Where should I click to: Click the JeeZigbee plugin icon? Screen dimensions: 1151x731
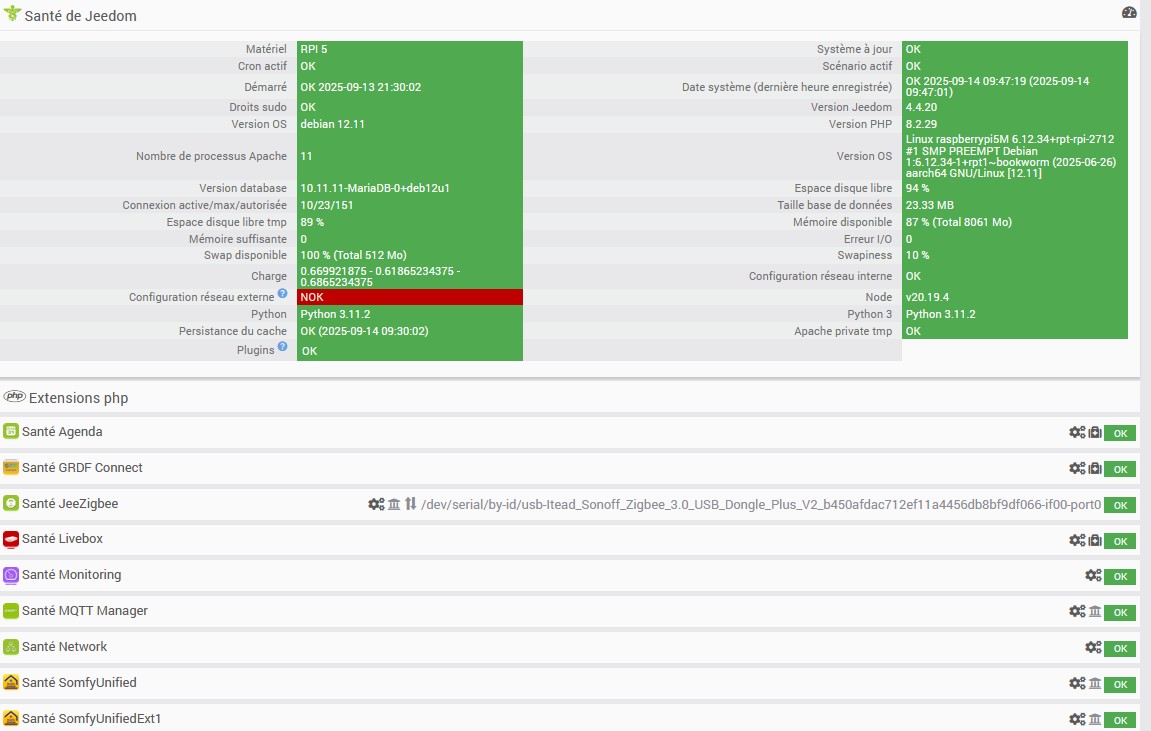coord(10,503)
